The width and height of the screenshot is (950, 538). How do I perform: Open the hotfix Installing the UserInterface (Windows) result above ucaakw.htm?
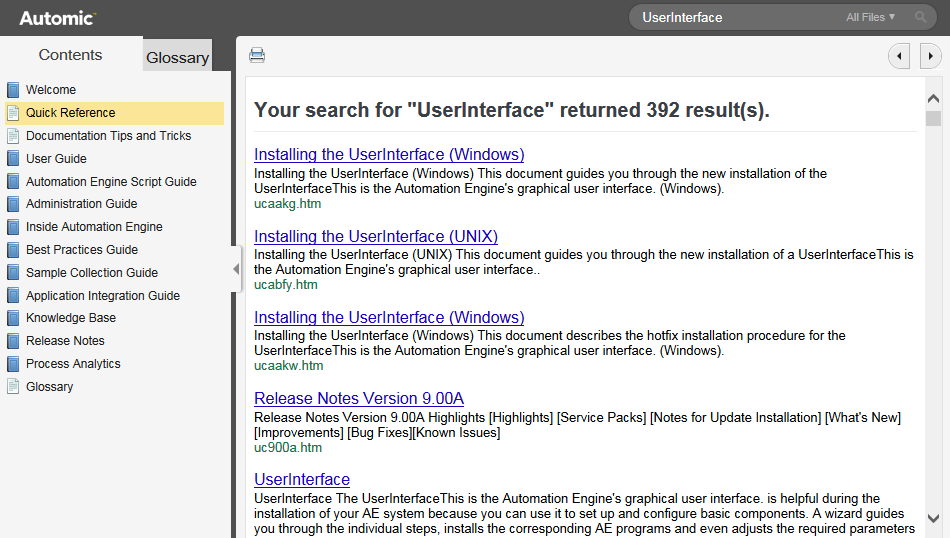(389, 317)
